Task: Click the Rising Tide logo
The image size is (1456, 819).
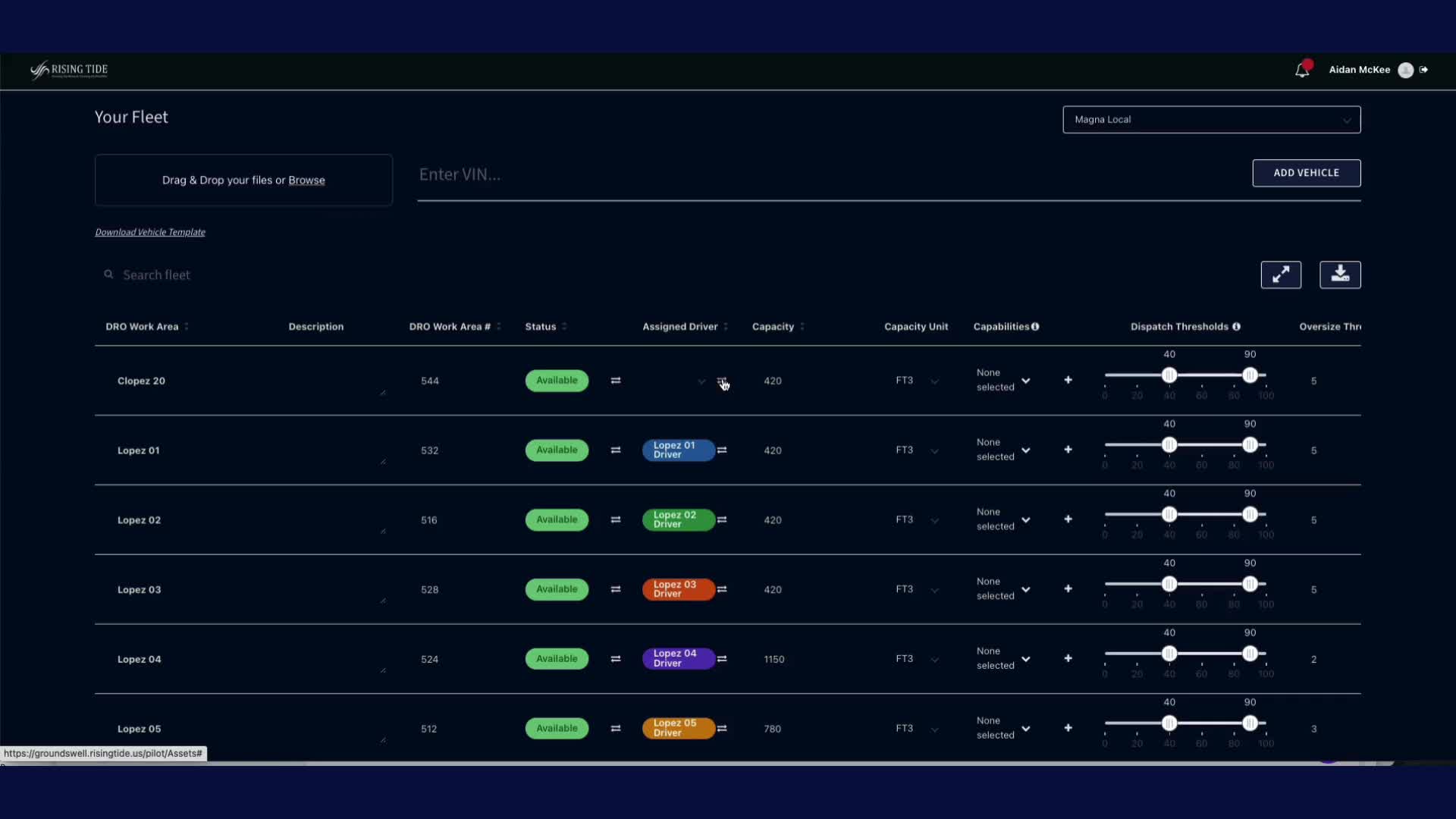Action: pyautogui.click(x=69, y=70)
